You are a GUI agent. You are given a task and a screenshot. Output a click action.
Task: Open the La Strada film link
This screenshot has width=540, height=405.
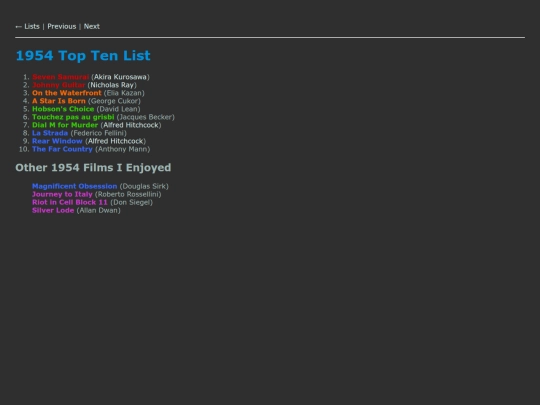tap(50, 133)
